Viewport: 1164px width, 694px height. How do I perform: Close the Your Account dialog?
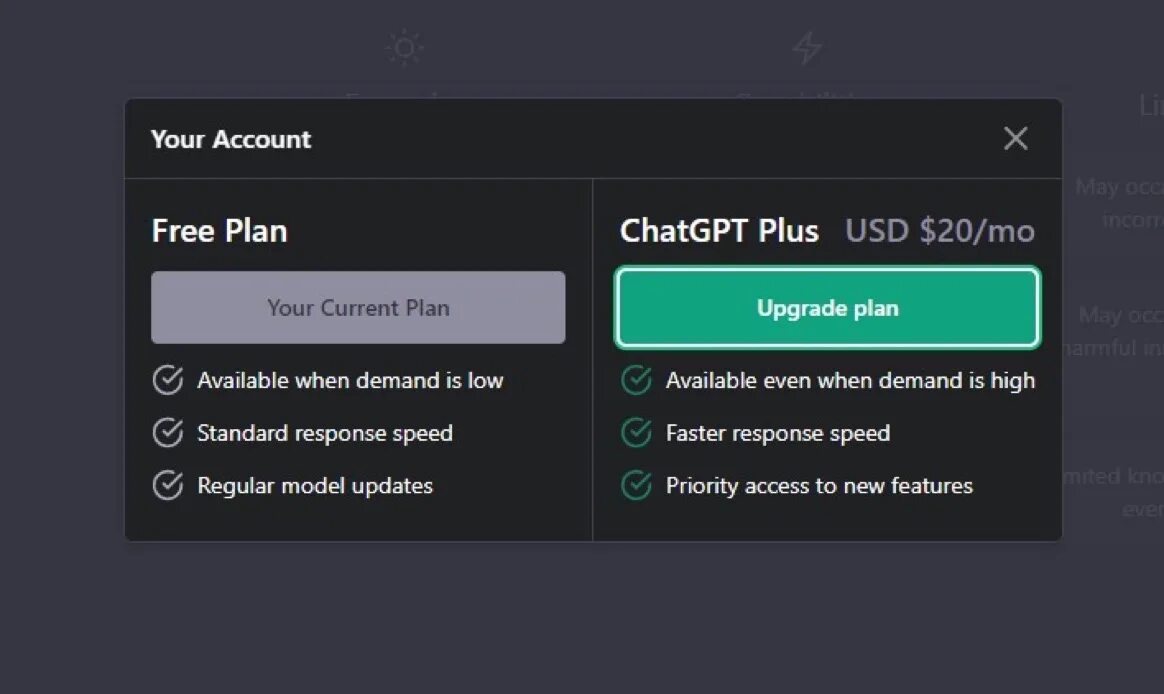point(1015,139)
